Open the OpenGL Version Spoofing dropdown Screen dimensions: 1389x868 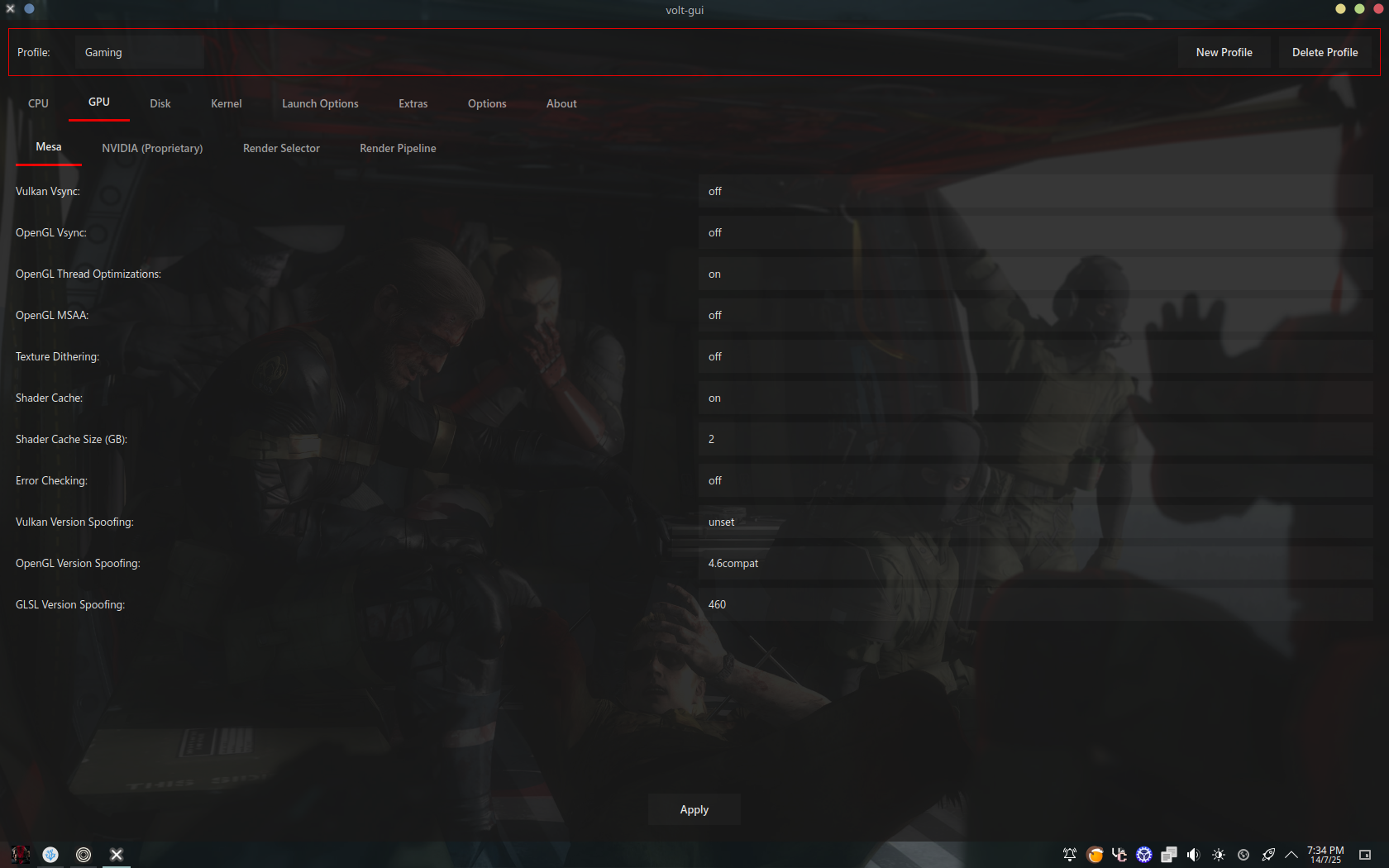(1036, 563)
